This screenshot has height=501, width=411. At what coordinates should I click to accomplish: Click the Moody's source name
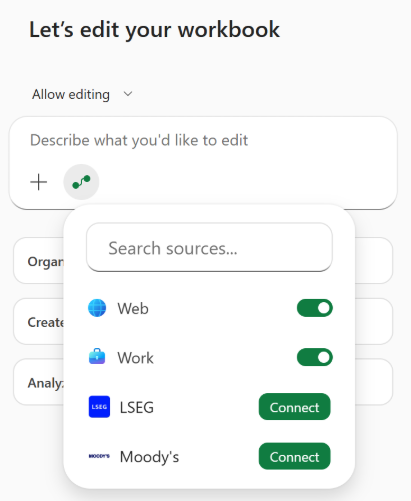[x=149, y=457]
